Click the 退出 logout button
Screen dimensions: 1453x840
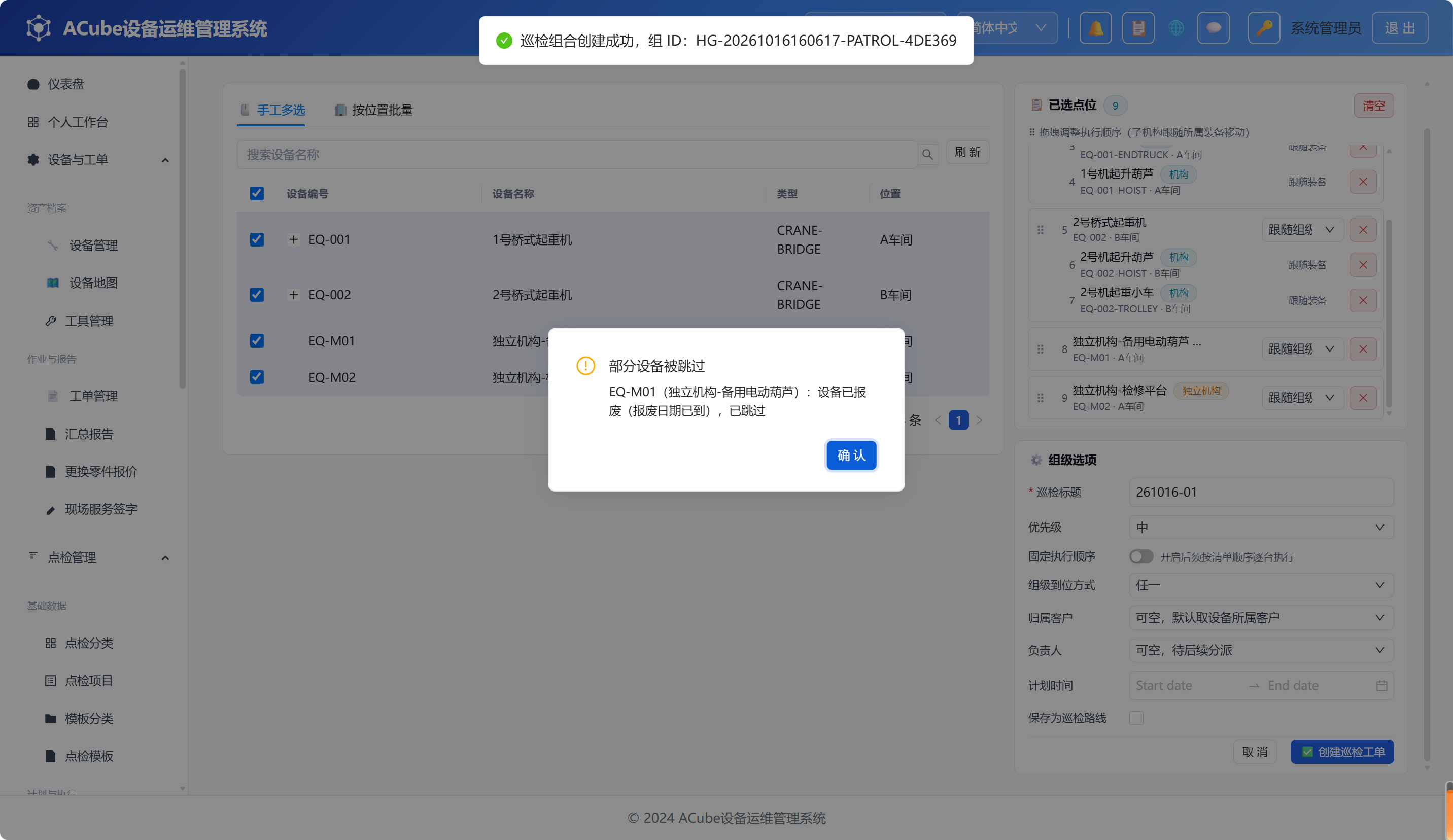click(1399, 28)
